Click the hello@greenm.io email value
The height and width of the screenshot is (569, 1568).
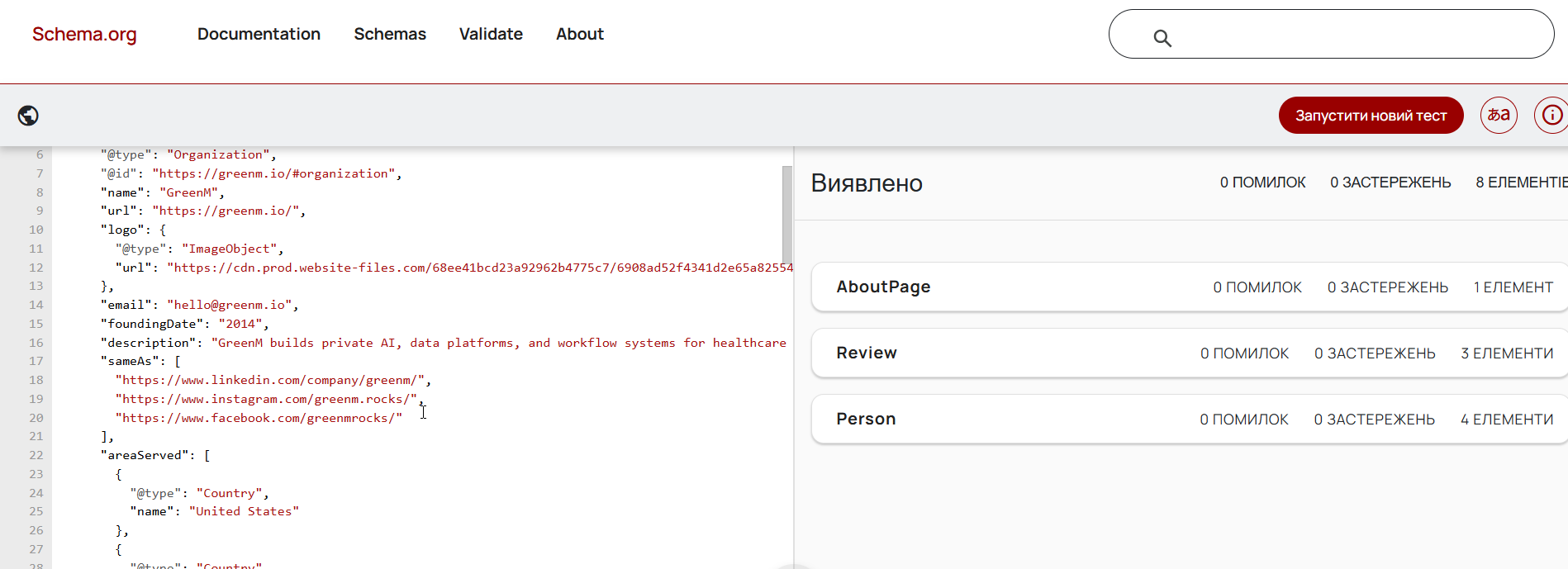pyautogui.click(x=232, y=305)
